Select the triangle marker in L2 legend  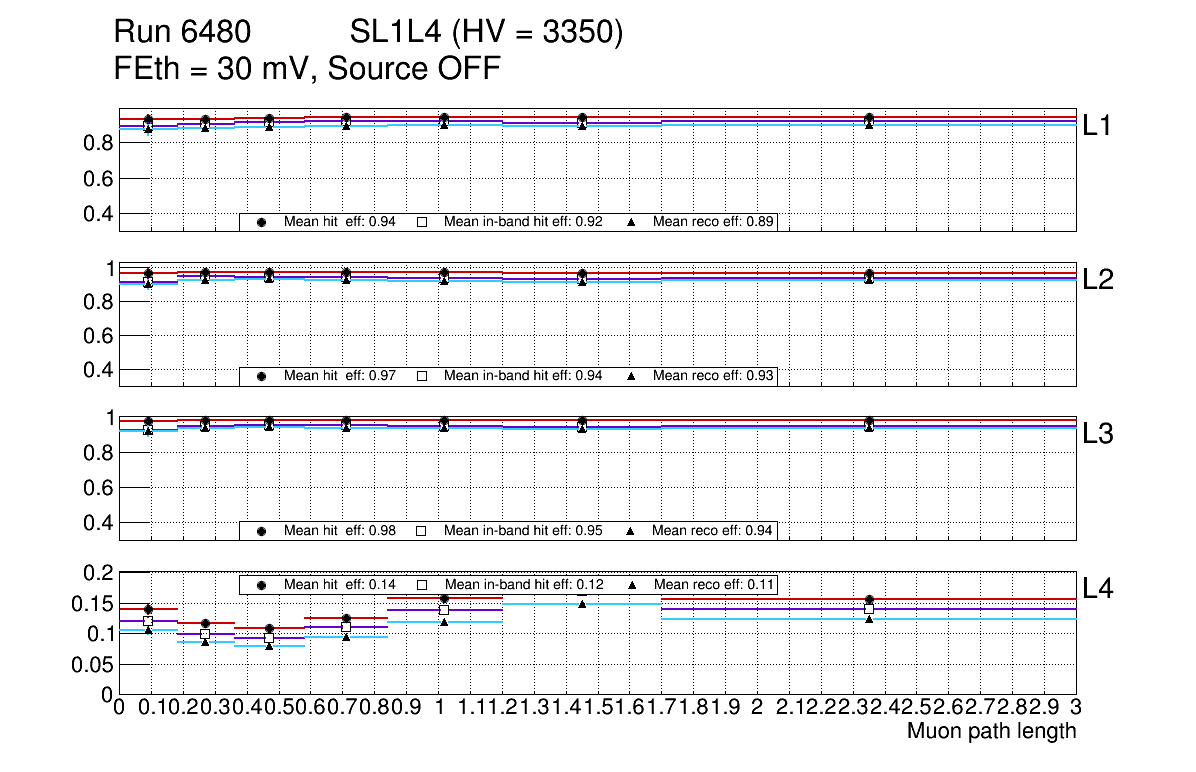click(631, 376)
